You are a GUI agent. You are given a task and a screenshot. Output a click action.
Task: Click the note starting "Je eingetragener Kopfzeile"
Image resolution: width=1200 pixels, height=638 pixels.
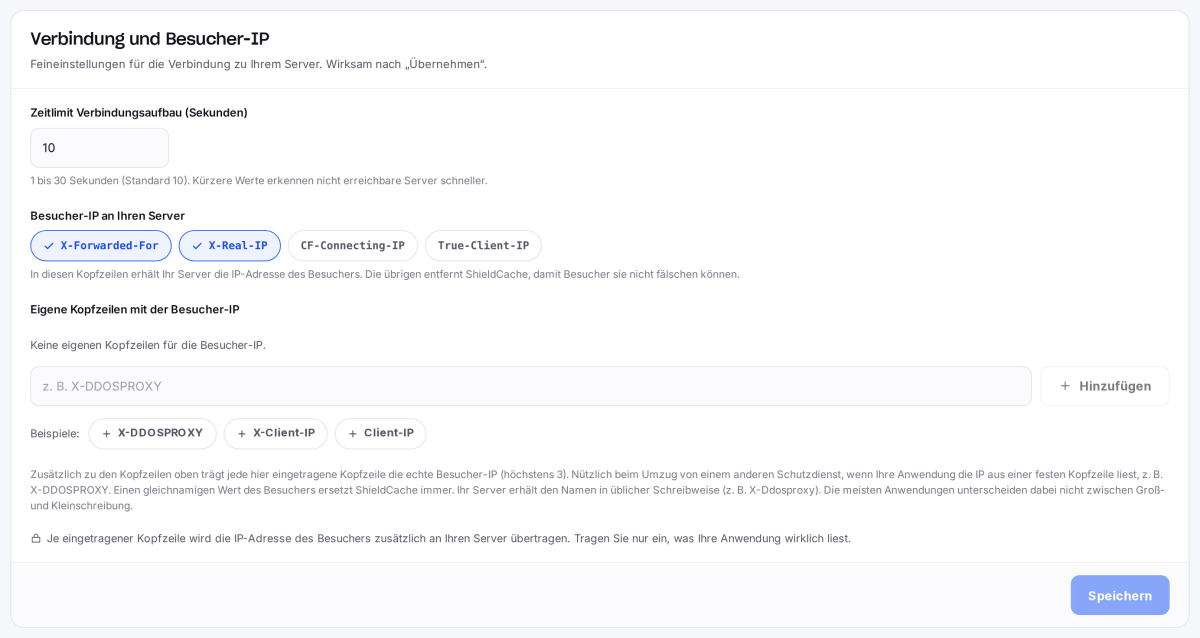(x=449, y=538)
